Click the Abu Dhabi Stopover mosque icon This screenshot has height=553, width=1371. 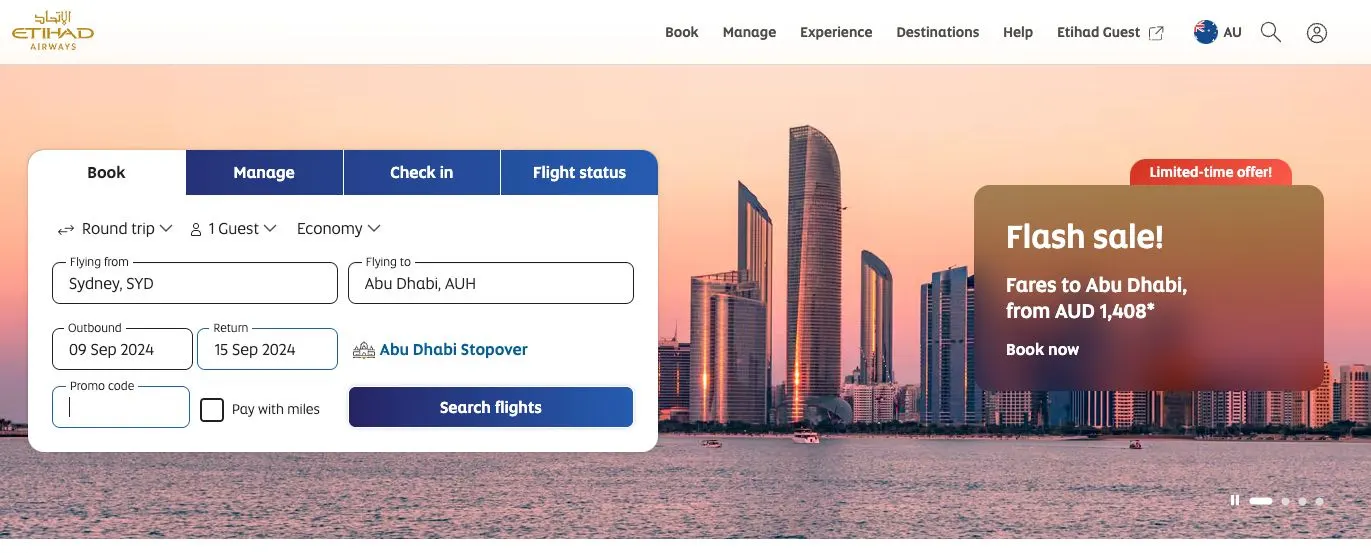364,351
